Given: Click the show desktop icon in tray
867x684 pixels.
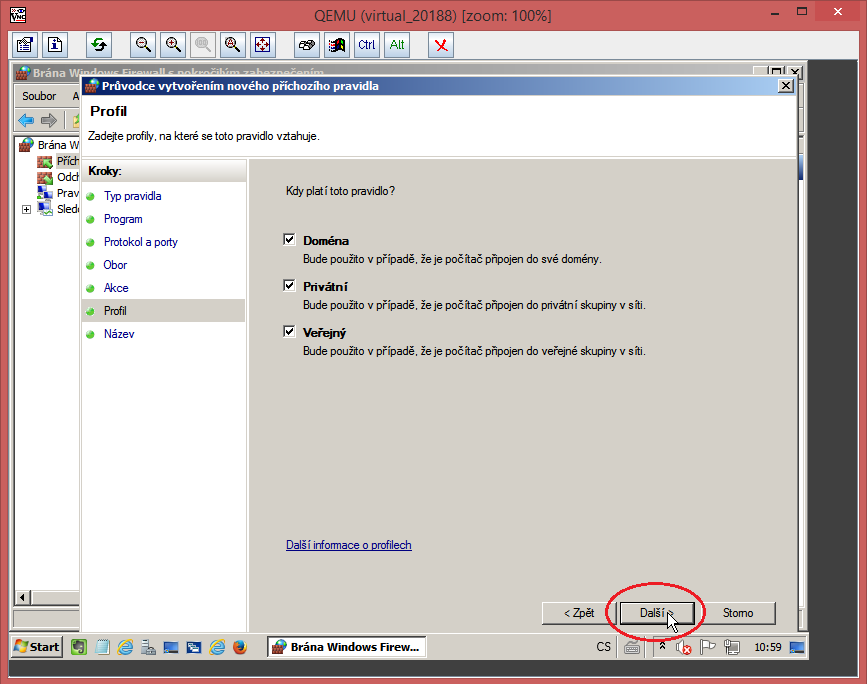Looking at the screenshot, I should coord(797,647).
